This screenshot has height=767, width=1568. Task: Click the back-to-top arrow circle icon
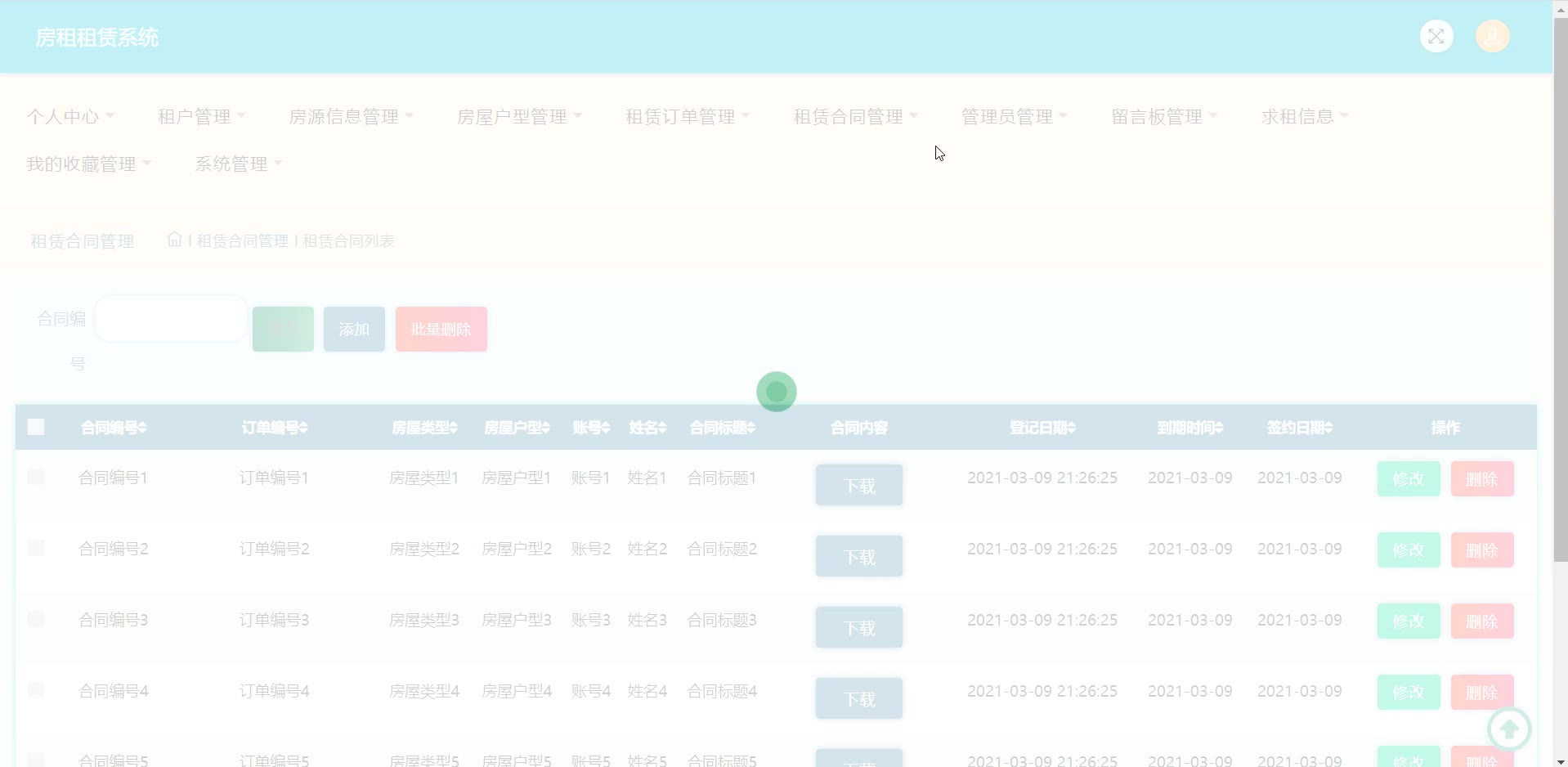click(1509, 728)
